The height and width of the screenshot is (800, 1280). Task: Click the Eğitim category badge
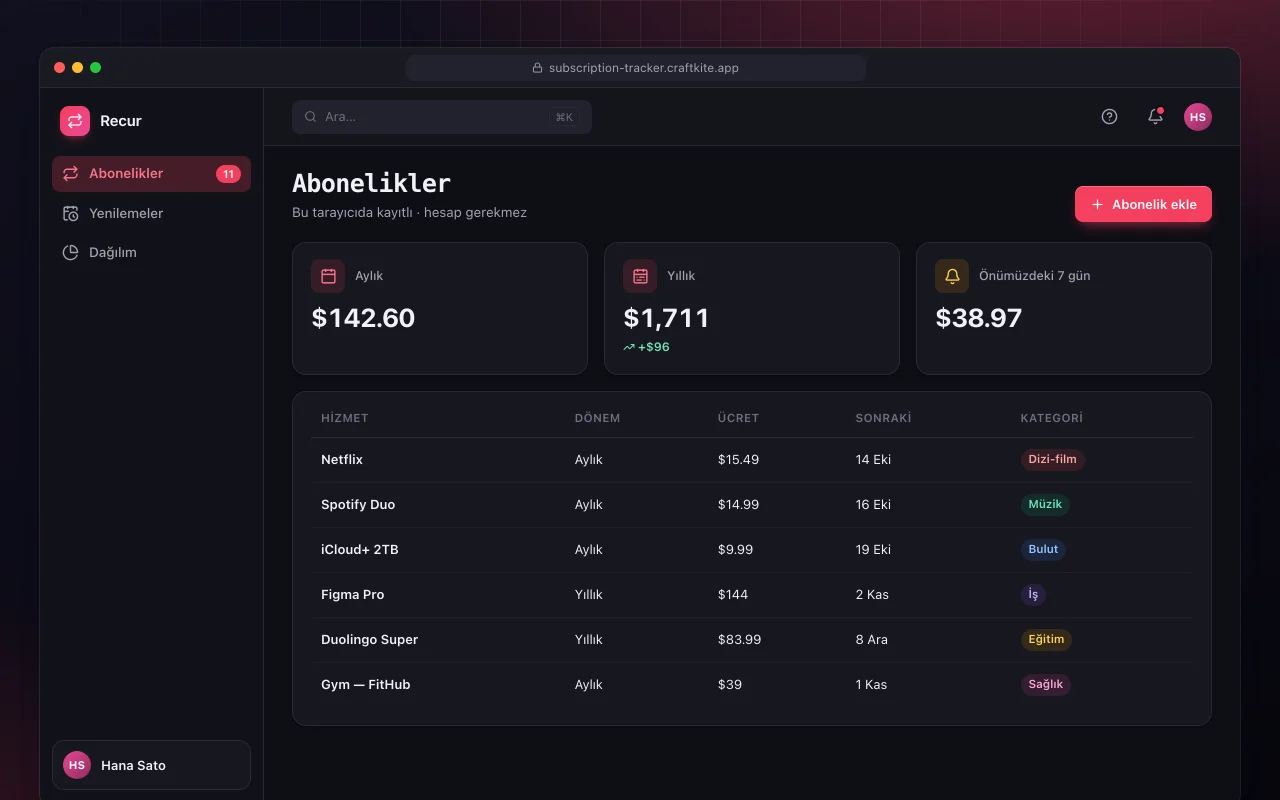[1046, 640]
